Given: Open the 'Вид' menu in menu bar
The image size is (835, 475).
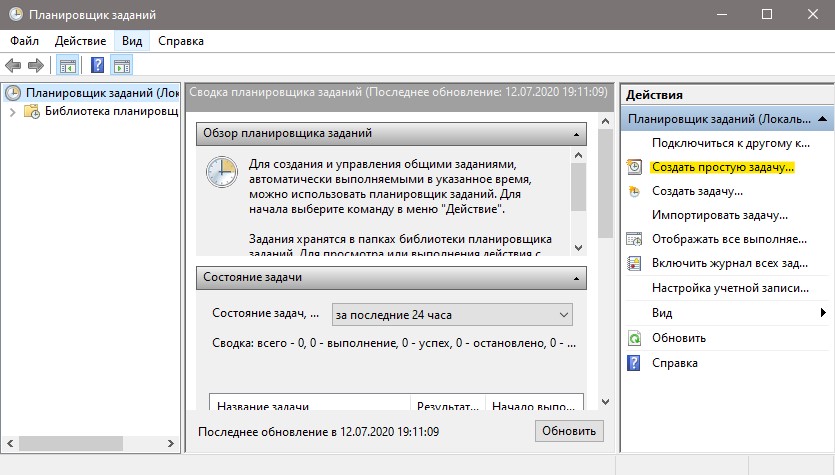Looking at the screenshot, I should (x=132, y=41).
